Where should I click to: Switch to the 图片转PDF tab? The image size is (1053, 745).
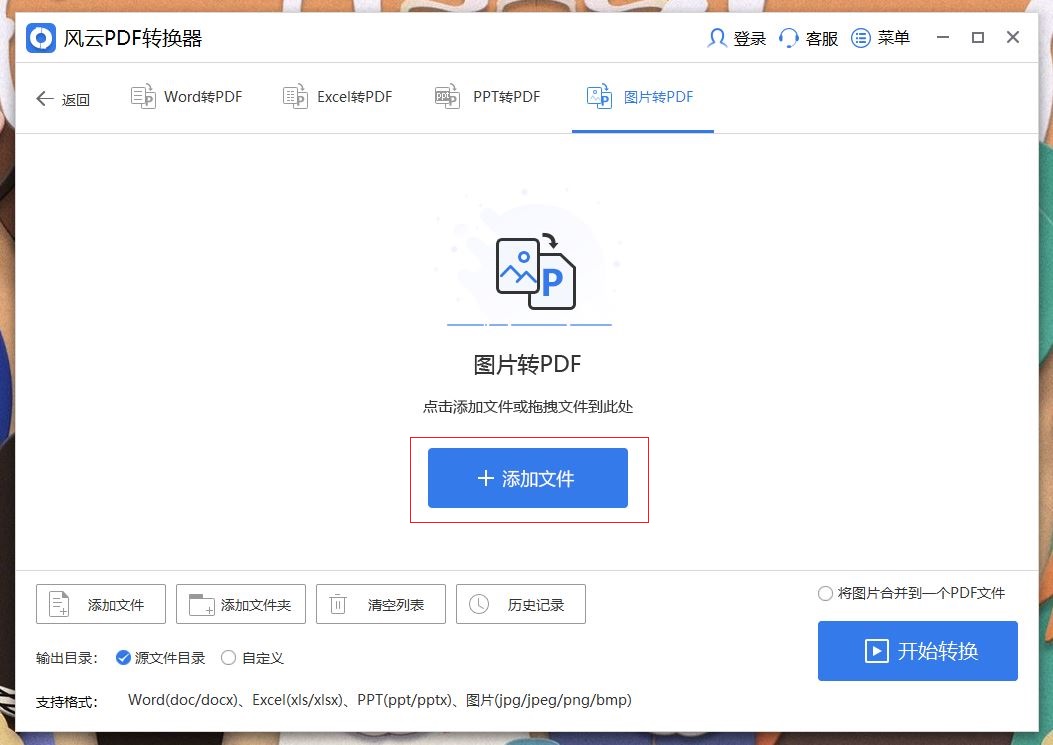(x=642, y=96)
